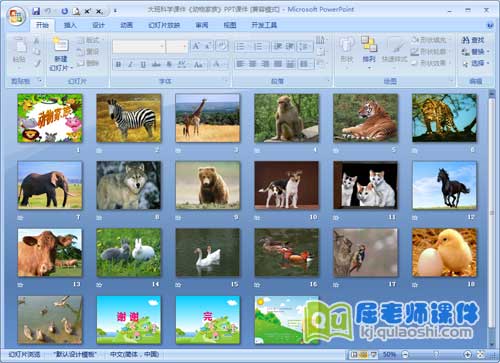Open the Developer (开发工具) ribbon tab
Image resolution: width=500 pixels, height=363 pixels.
tap(264, 25)
